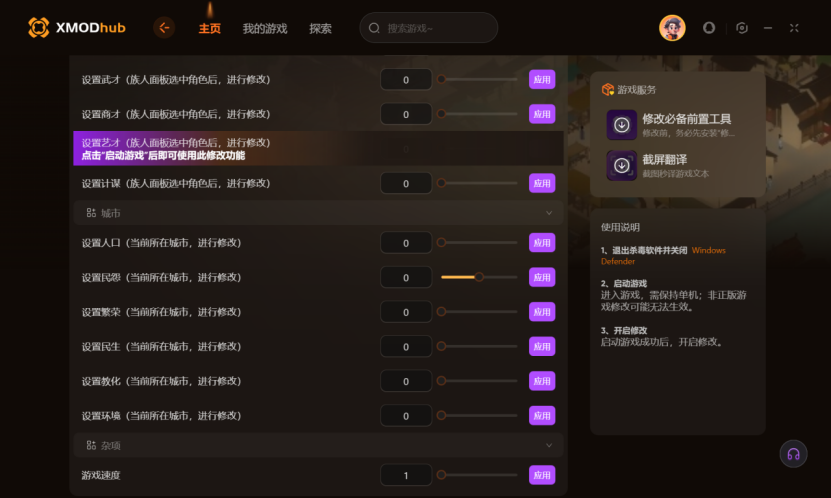Click the 城市 category header

pos(318,213)
